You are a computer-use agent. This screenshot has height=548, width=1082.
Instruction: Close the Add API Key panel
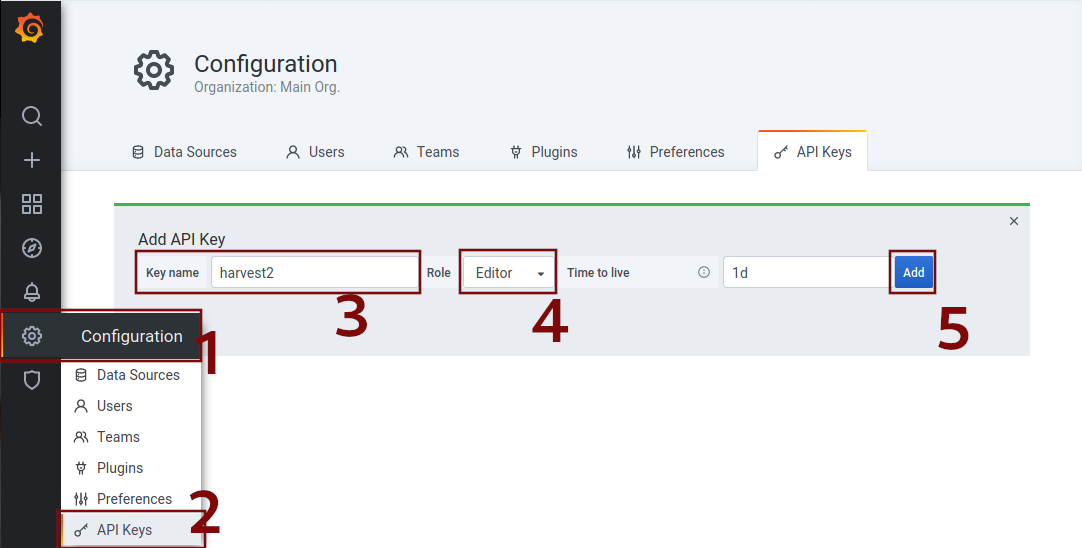1014,221
